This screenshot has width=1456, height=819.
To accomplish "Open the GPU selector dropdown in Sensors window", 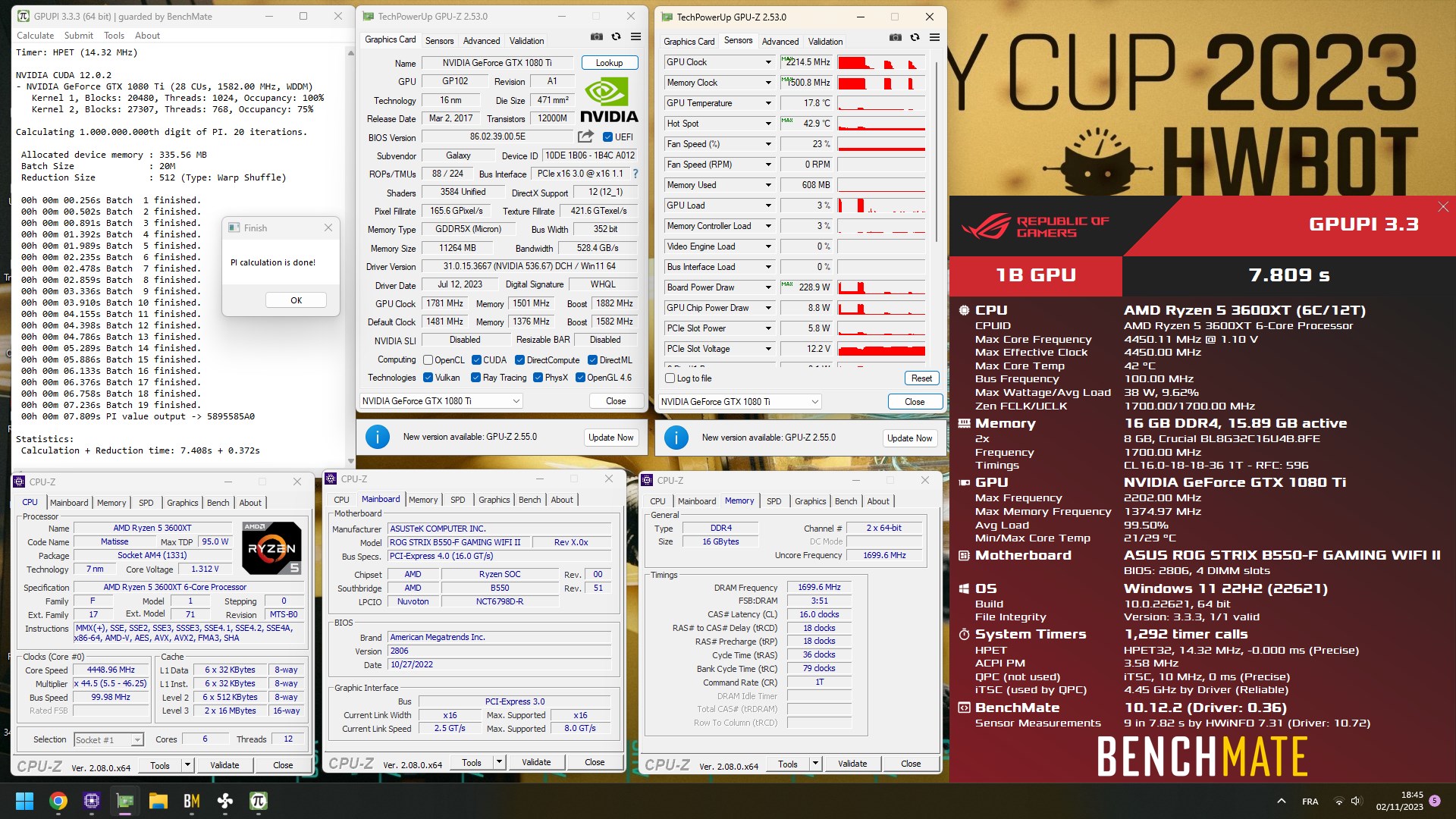I will [739, 402].
